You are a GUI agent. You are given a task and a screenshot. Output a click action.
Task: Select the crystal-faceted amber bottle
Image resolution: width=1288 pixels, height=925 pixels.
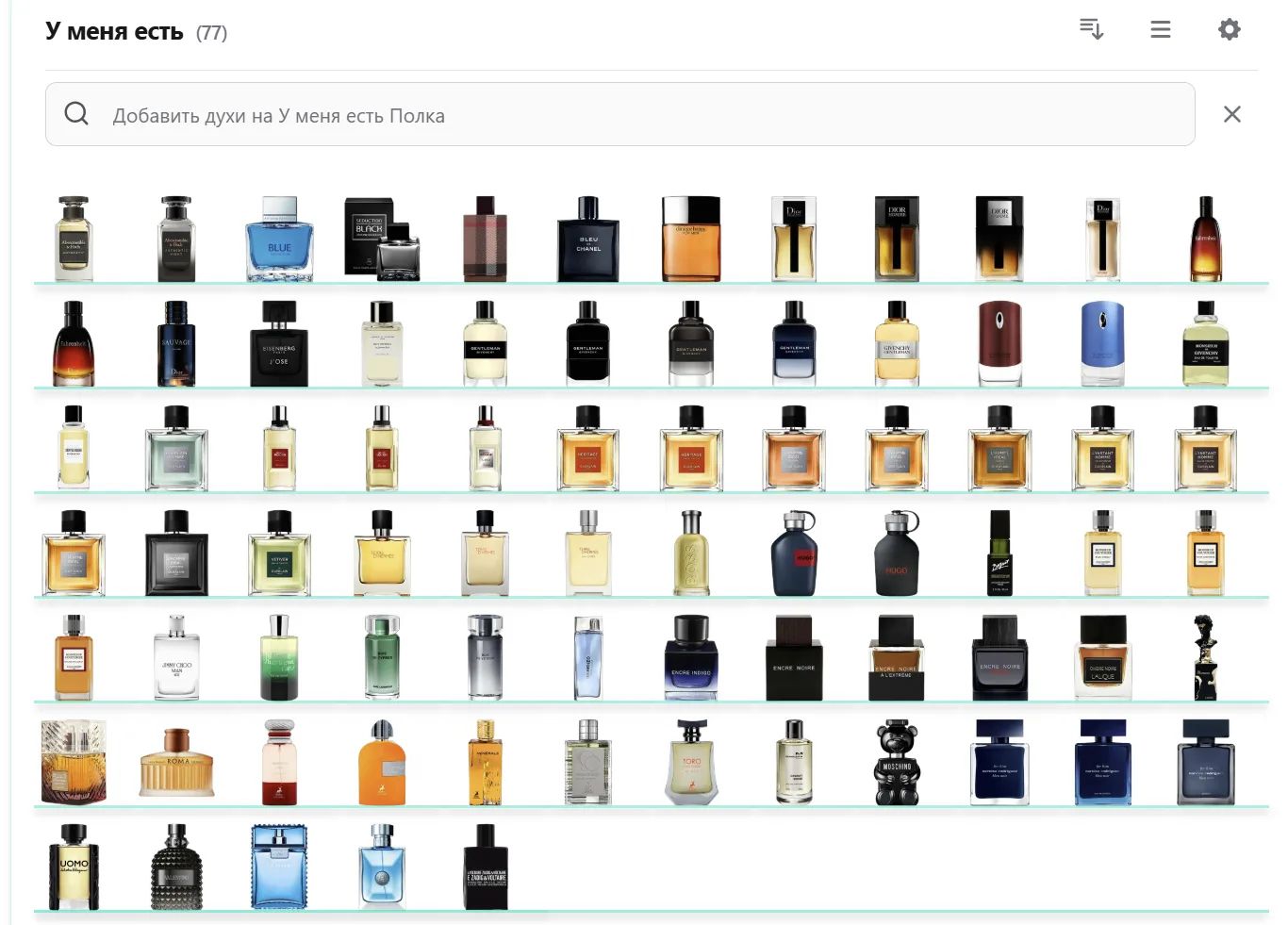[x=74, y=762]
